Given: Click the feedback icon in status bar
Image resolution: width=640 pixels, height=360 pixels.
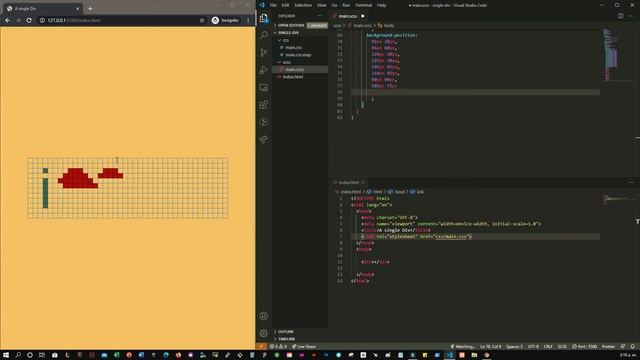Looking at the screenshot, I should point(622,347).
